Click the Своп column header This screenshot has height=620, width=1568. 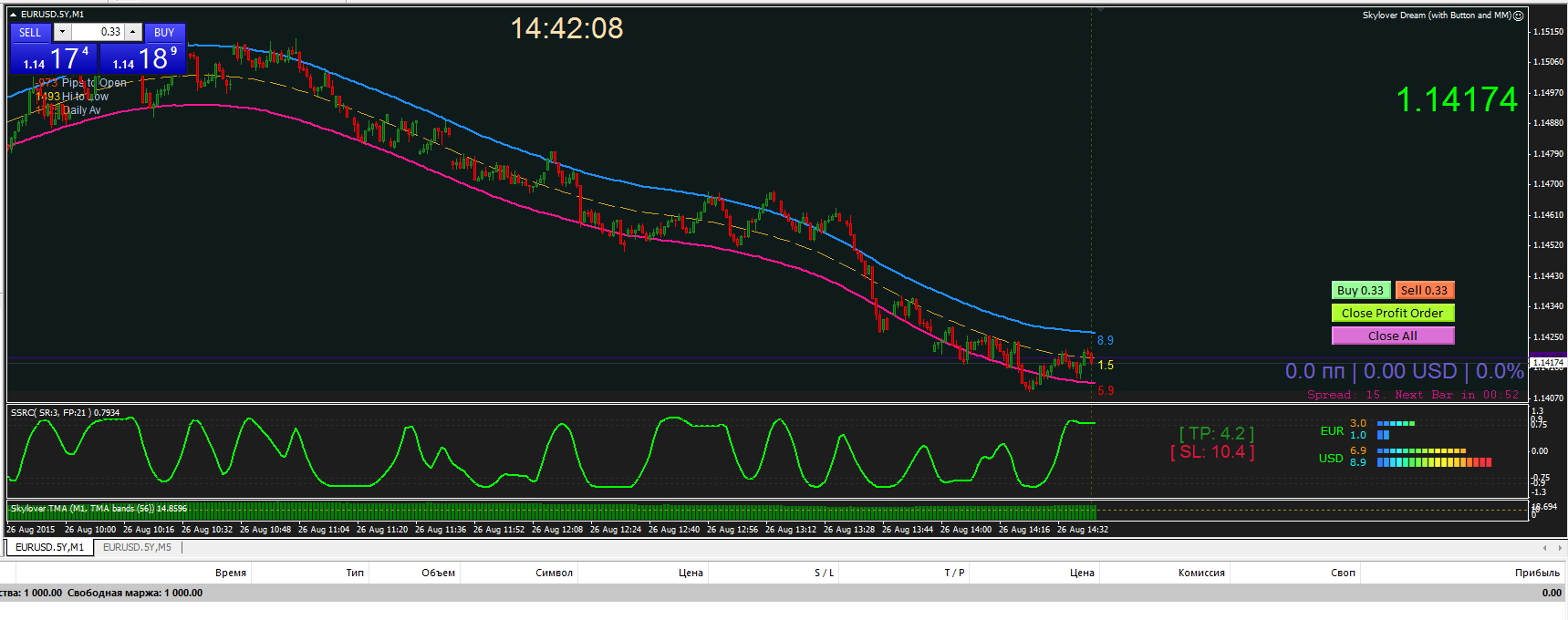[1343, 573]
